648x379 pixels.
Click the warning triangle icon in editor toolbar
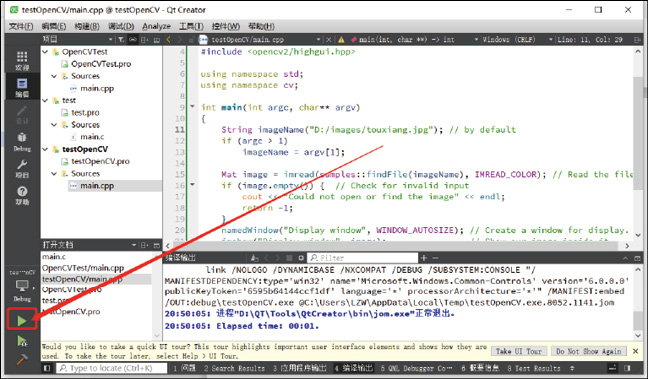point(341,40)
